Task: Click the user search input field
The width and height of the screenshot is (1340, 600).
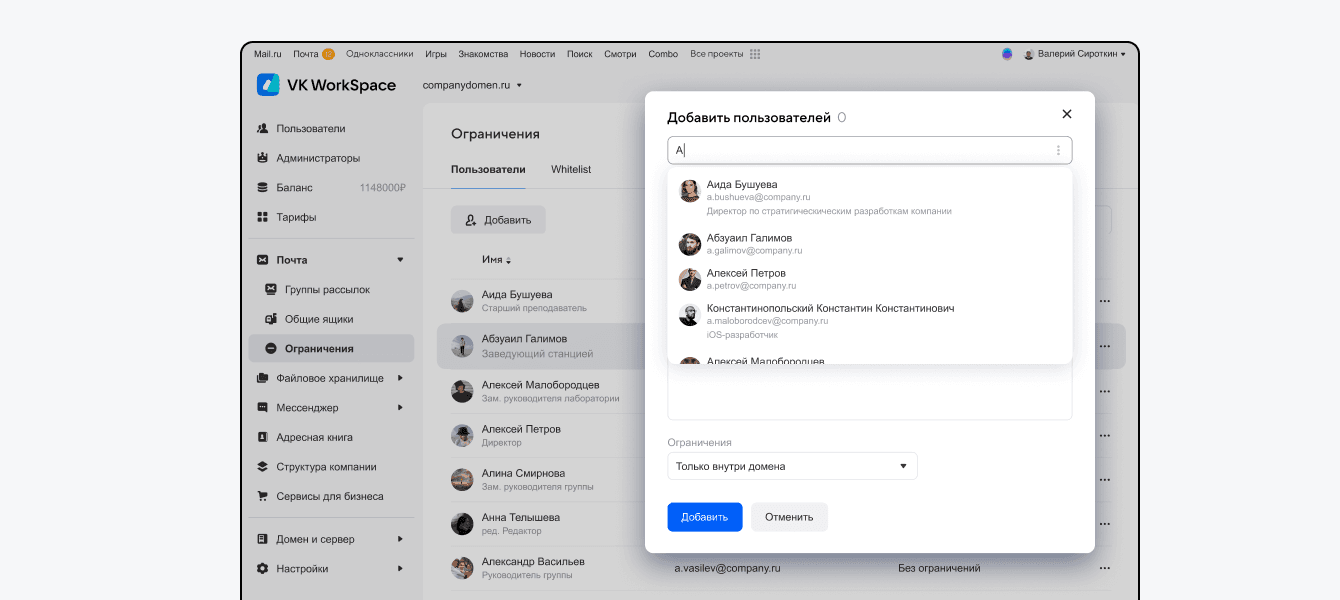Action: [x=860, y=151]
